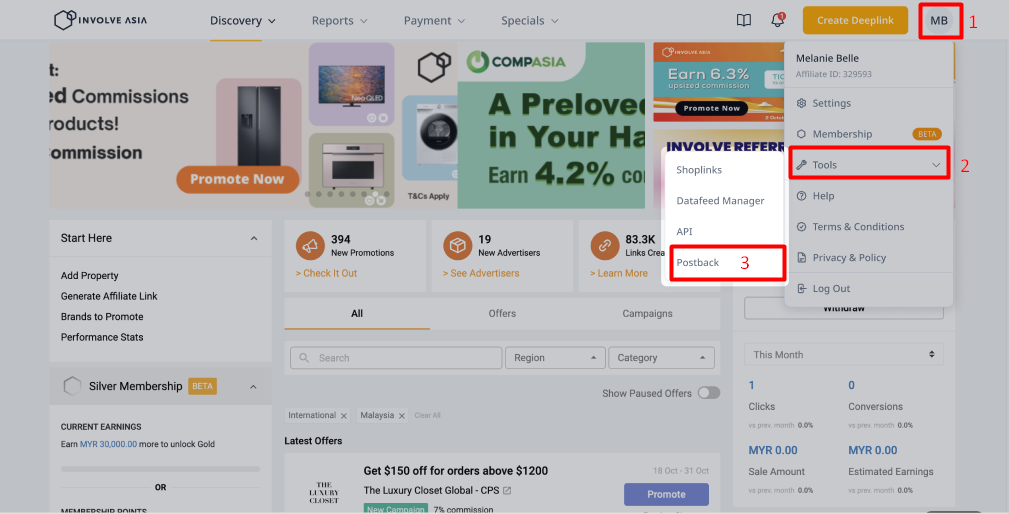Select Shoplinks from Tools submenu
This screenshot has width=1009, height=514.
[699, 170]
